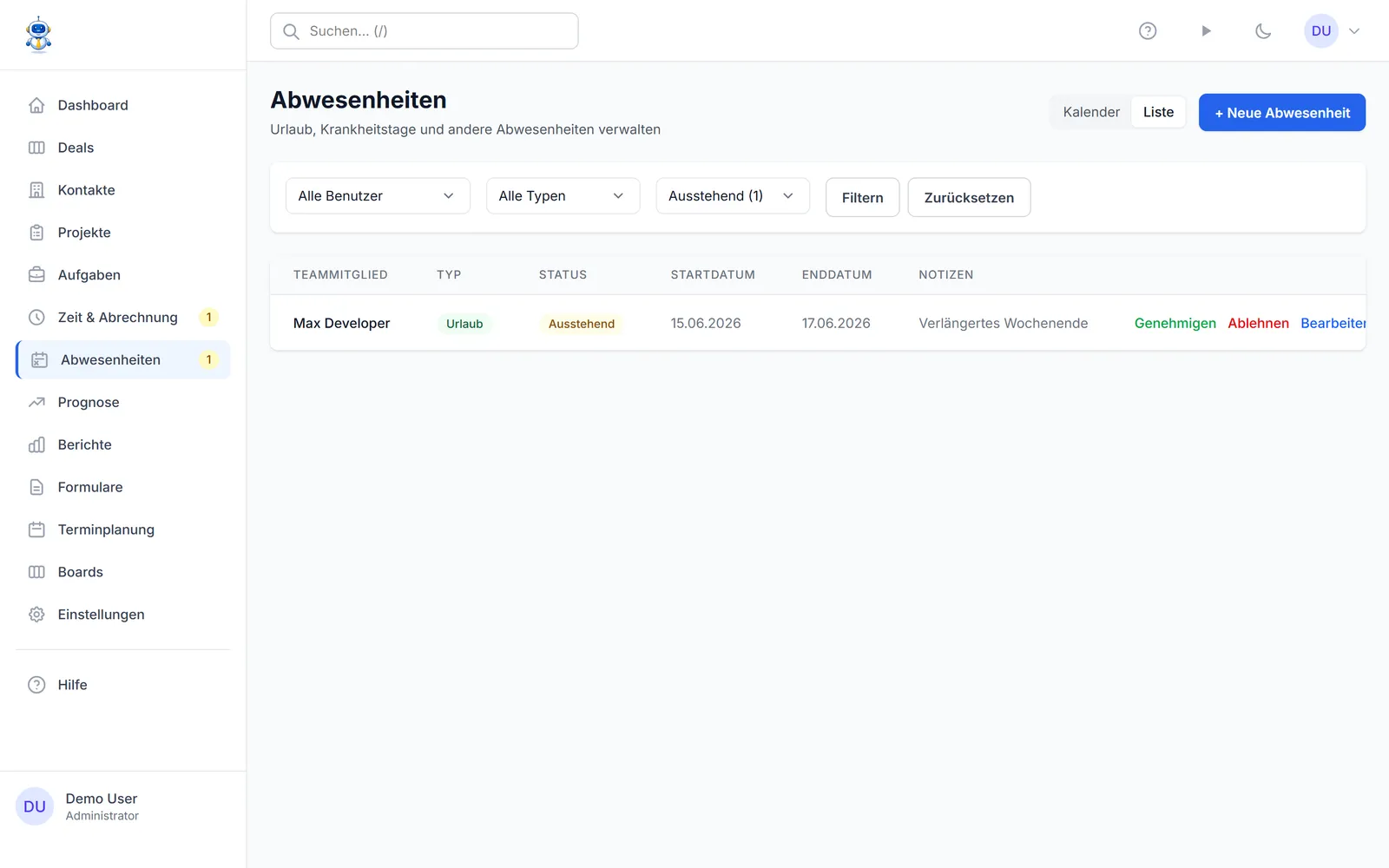The height and width of the screenshot is (868, 1389).
Task: Click the Demo User name in footer
Action: [102, 799]
